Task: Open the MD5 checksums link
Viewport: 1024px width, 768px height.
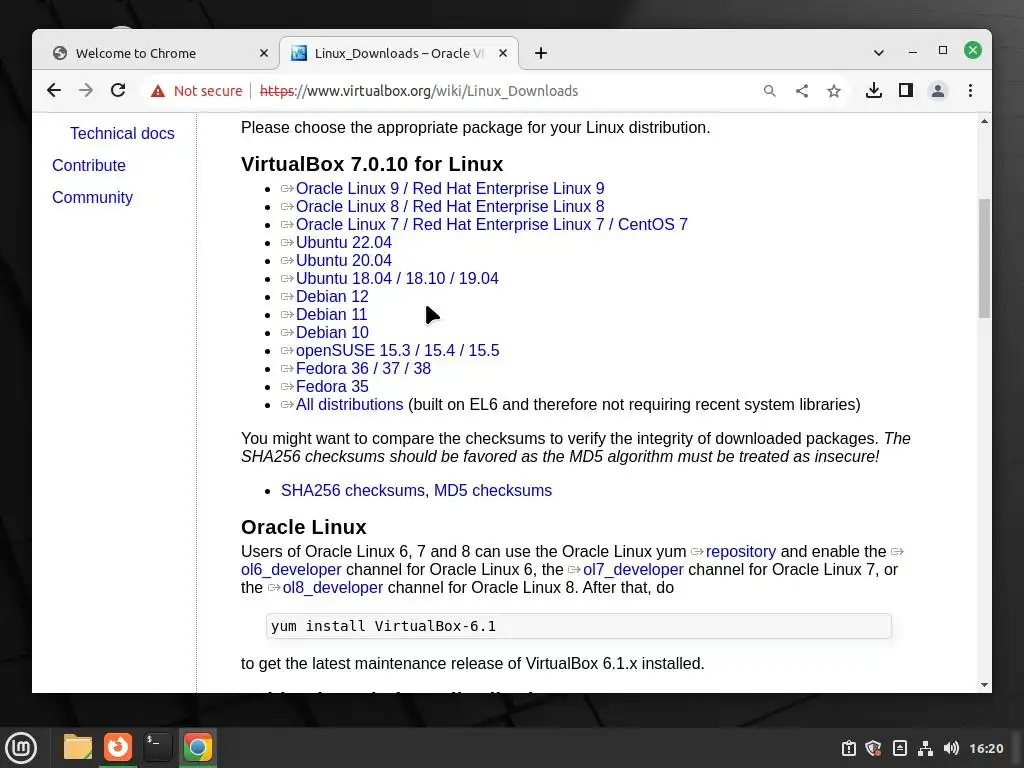Action: click(493, 490)
